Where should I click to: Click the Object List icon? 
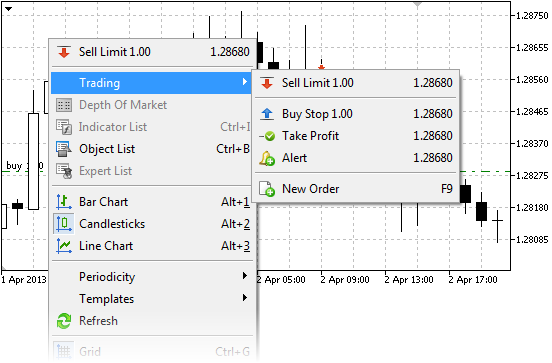click(64, 149)
